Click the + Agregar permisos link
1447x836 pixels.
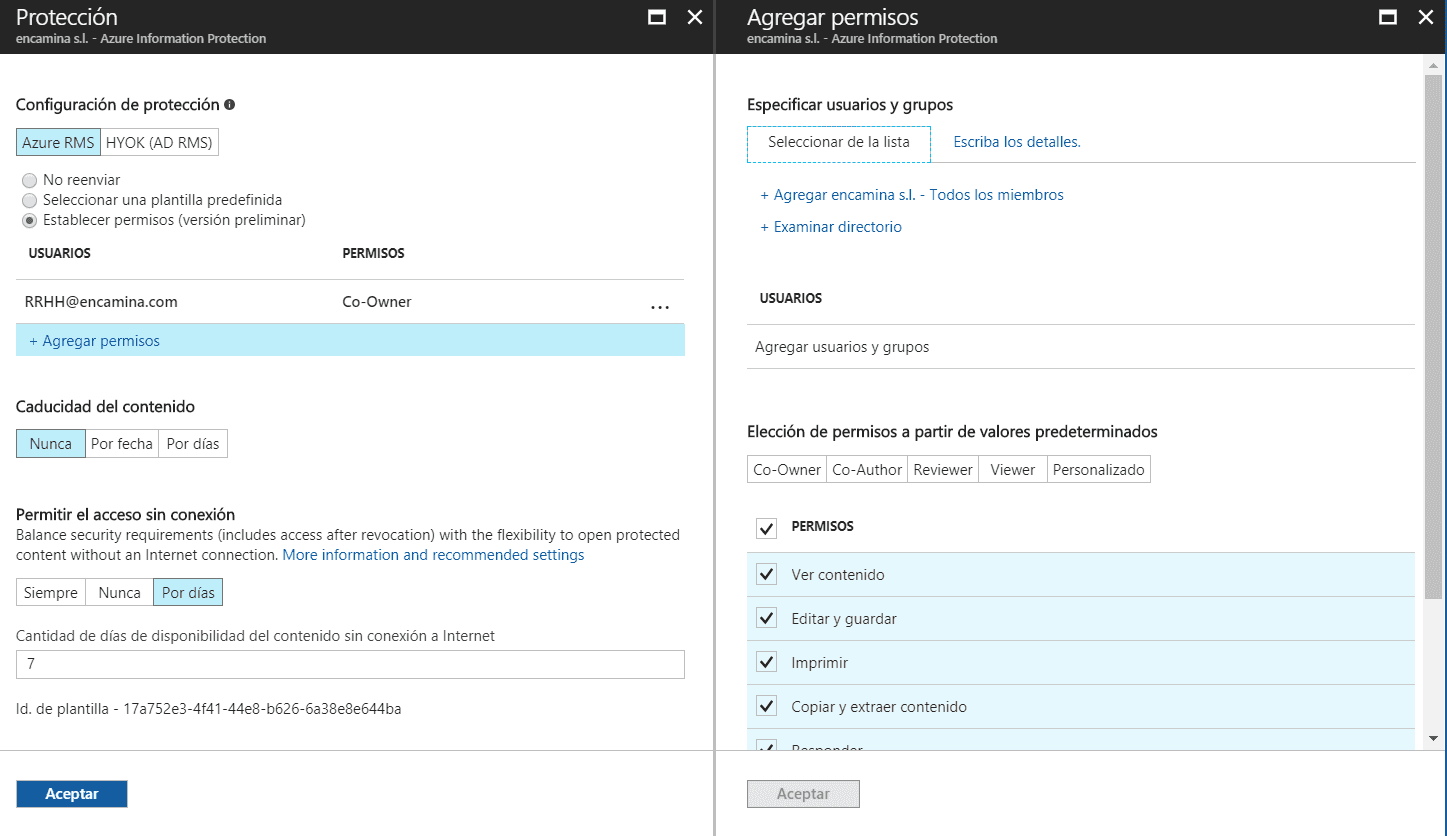point(95,341)
